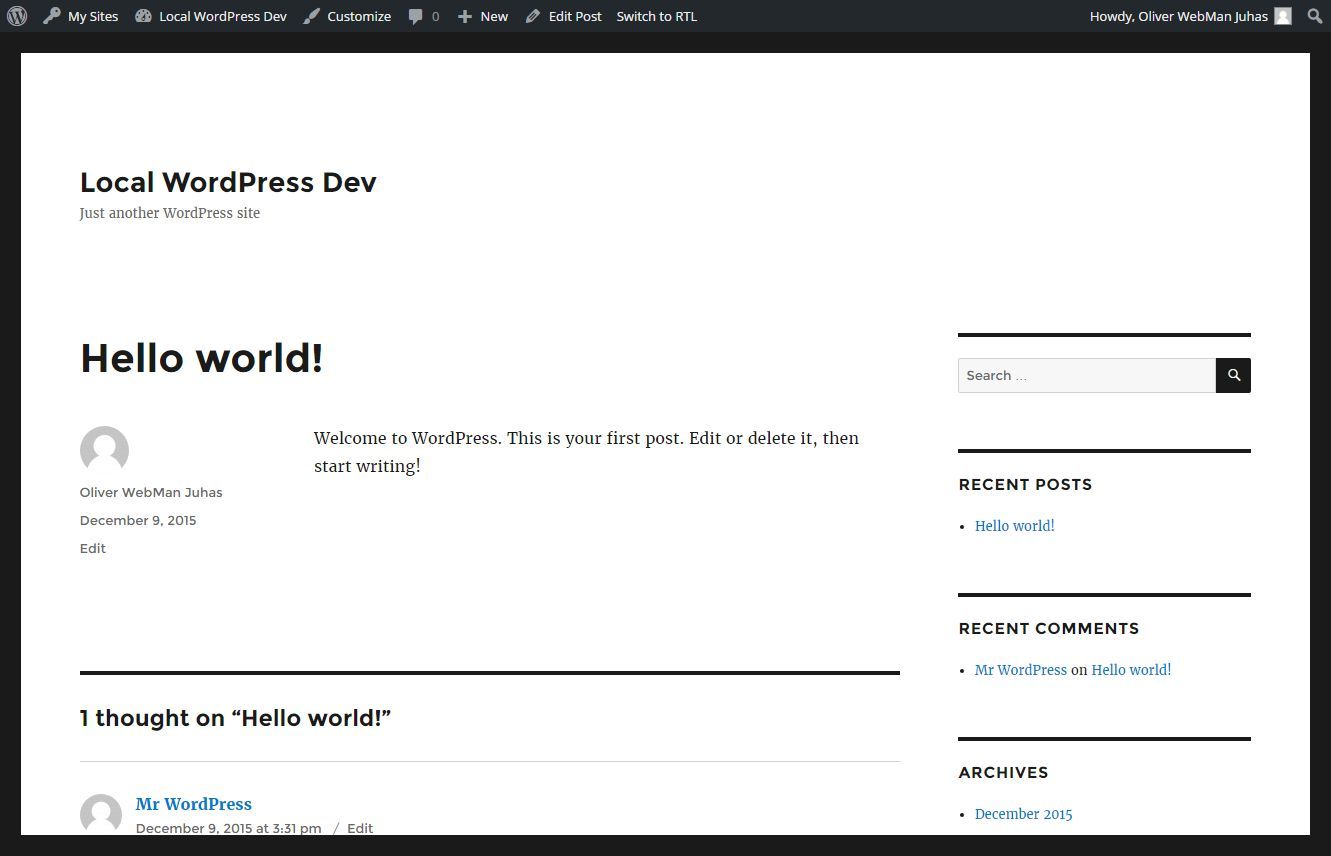
Task: Focus the sidebar Search field
Action: coord(1087,375)
